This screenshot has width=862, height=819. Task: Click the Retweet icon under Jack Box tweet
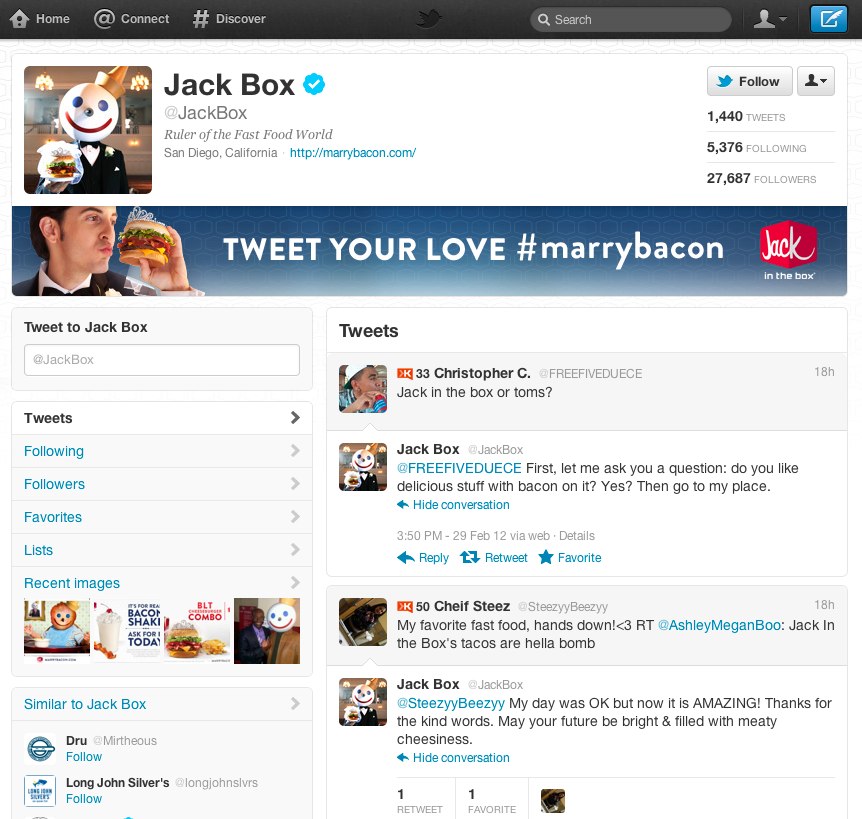coord(470,558)
